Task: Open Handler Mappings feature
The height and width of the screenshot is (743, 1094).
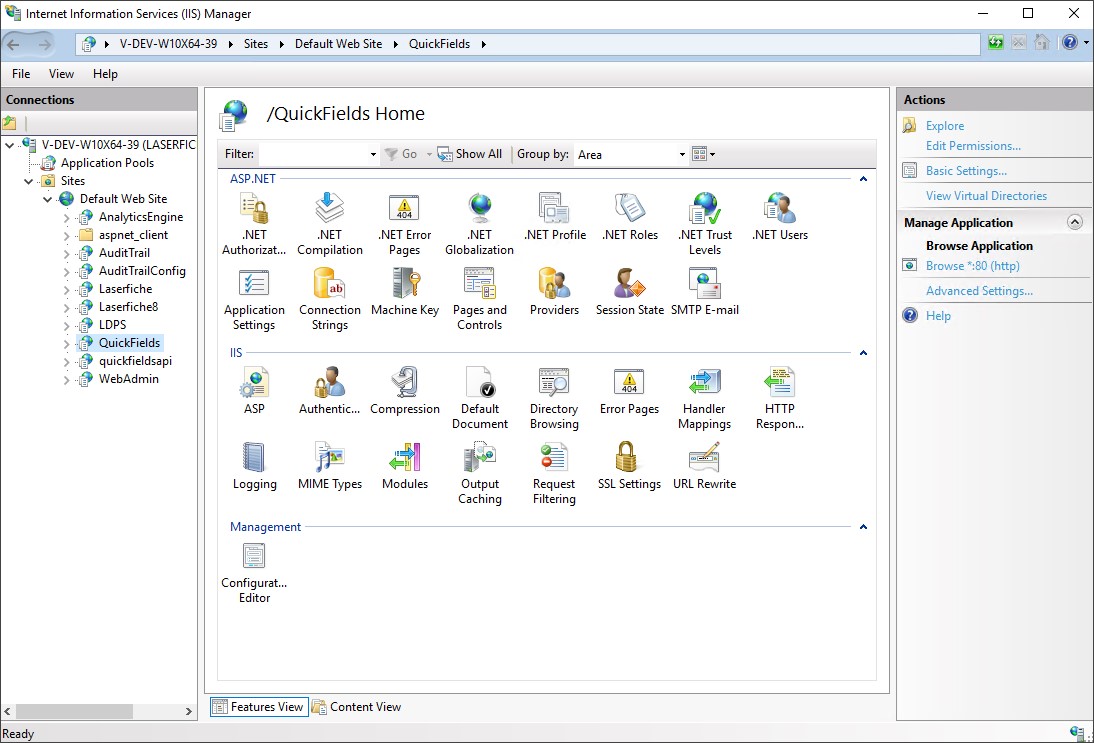Action: point(705,398)
